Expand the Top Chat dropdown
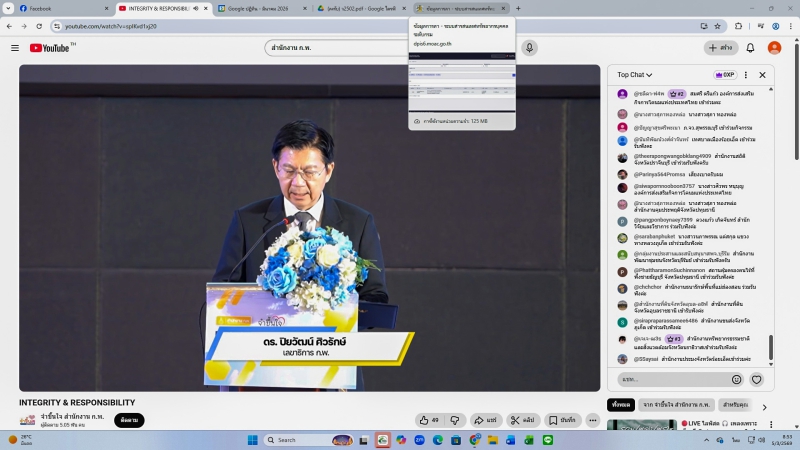Viewport: 800px width, 450px height. 635,74
